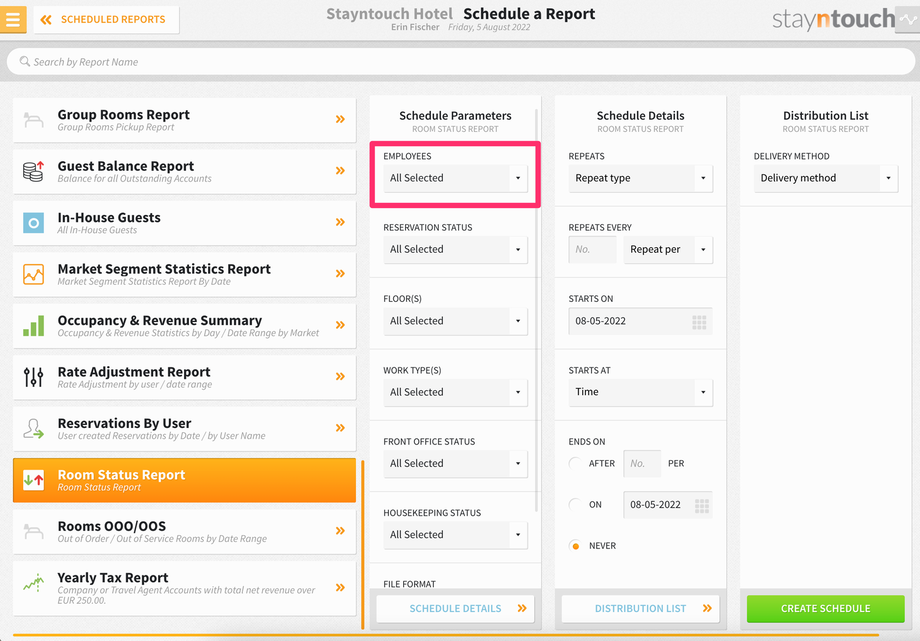Click the After number of occurrences field
920x641 pixels.
[x=642, y=464]
